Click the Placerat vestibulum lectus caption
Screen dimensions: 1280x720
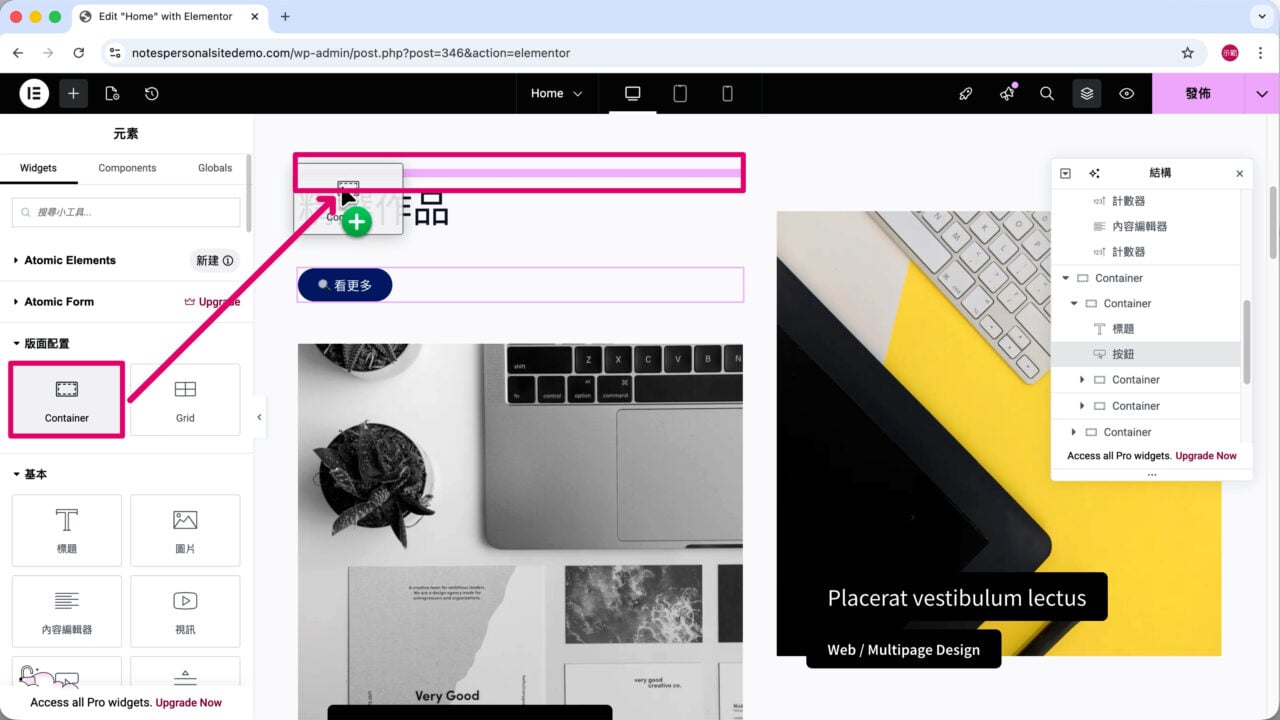(956, 598)
